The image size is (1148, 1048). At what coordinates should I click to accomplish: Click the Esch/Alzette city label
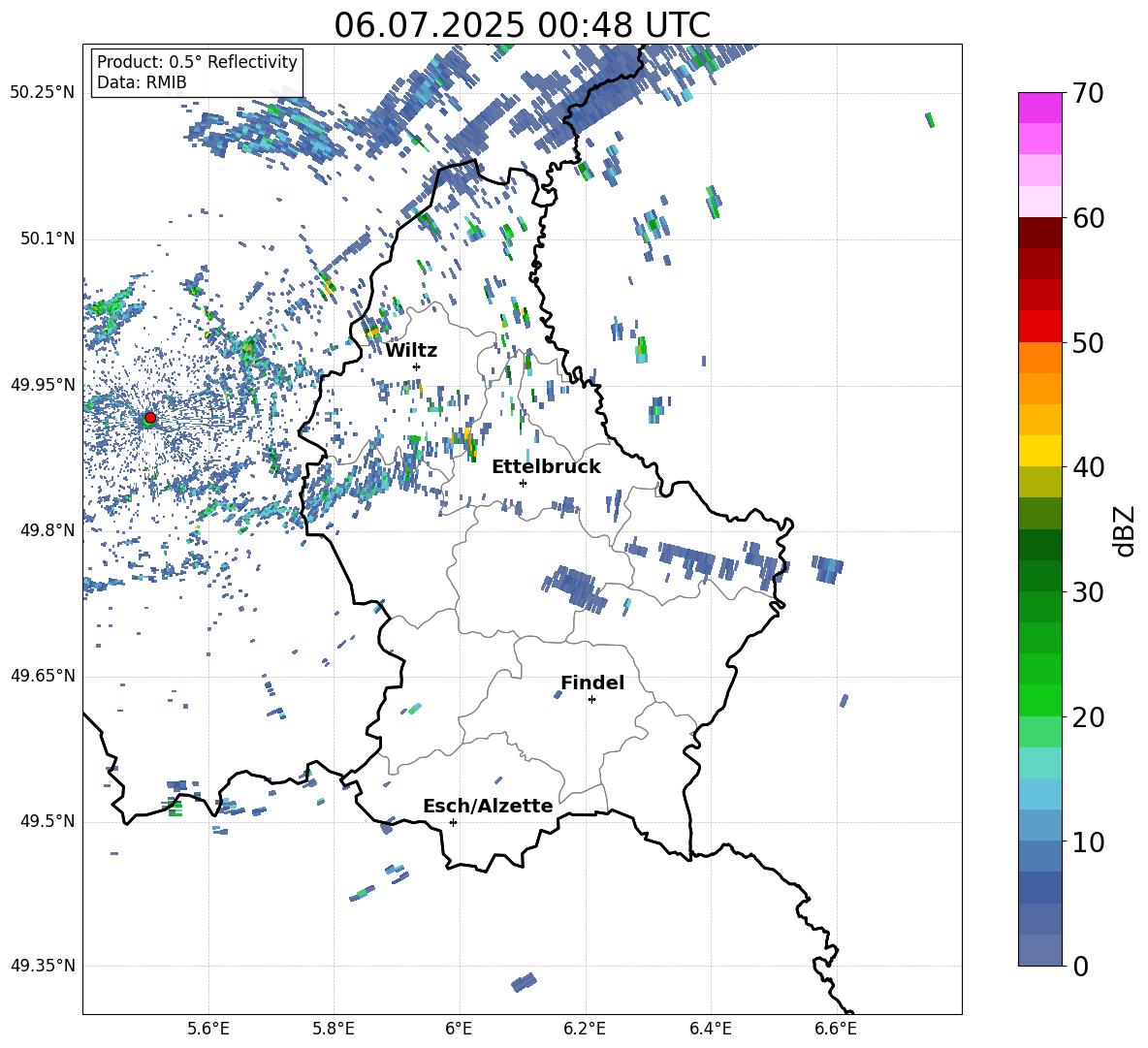point(488,806)
